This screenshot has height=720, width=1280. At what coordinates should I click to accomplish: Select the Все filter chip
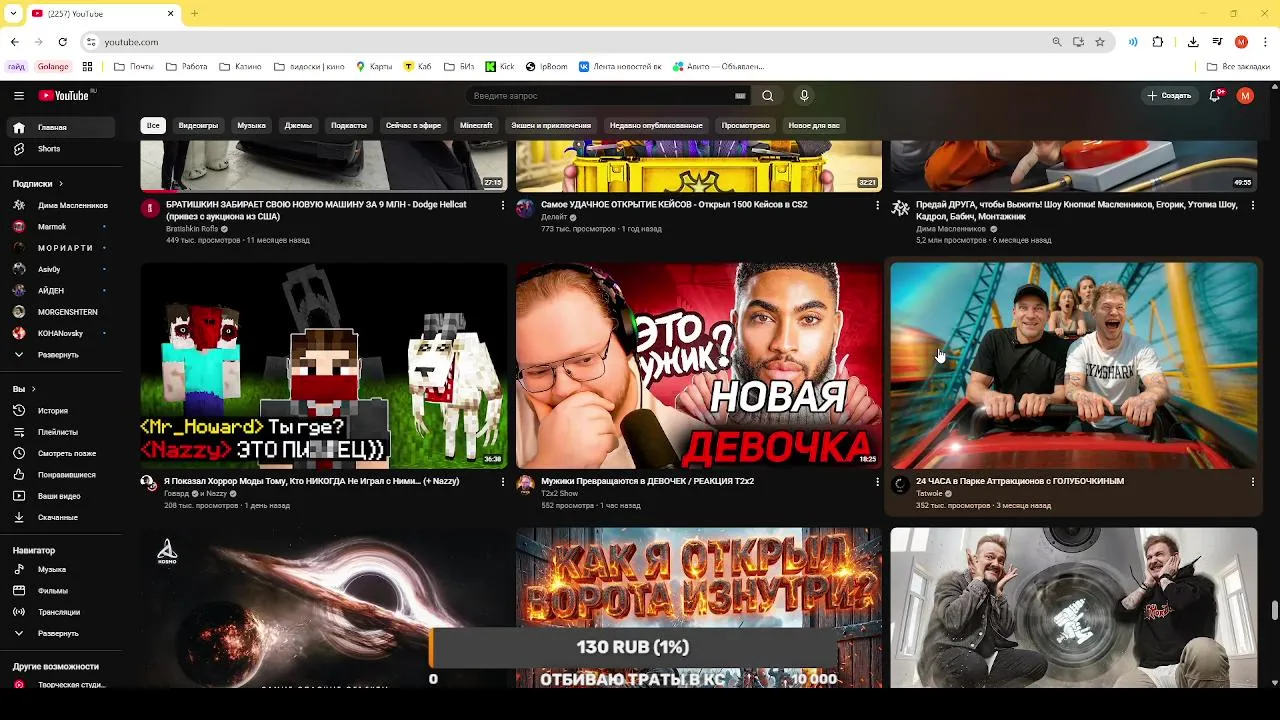(153, 126)
